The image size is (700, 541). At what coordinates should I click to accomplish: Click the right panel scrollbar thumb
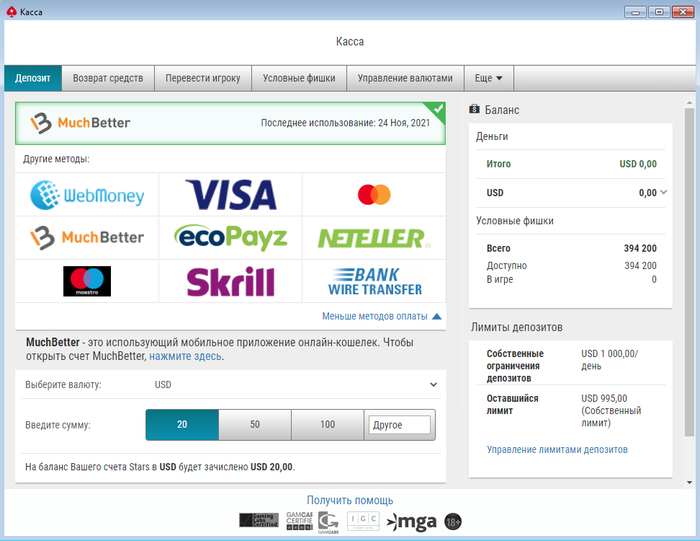[x=689, y=272]
